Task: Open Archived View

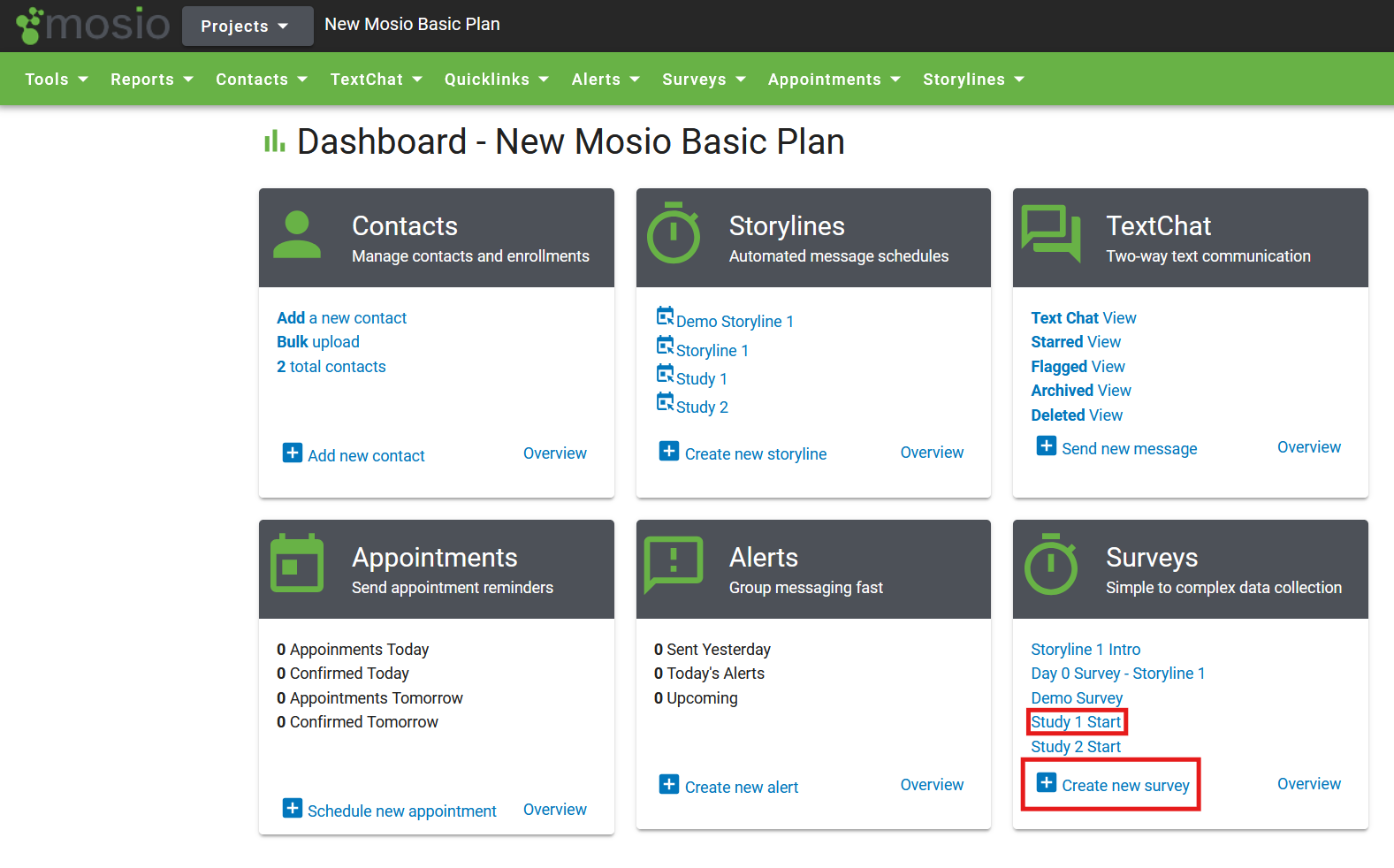Action: [x=1081, y=391]
